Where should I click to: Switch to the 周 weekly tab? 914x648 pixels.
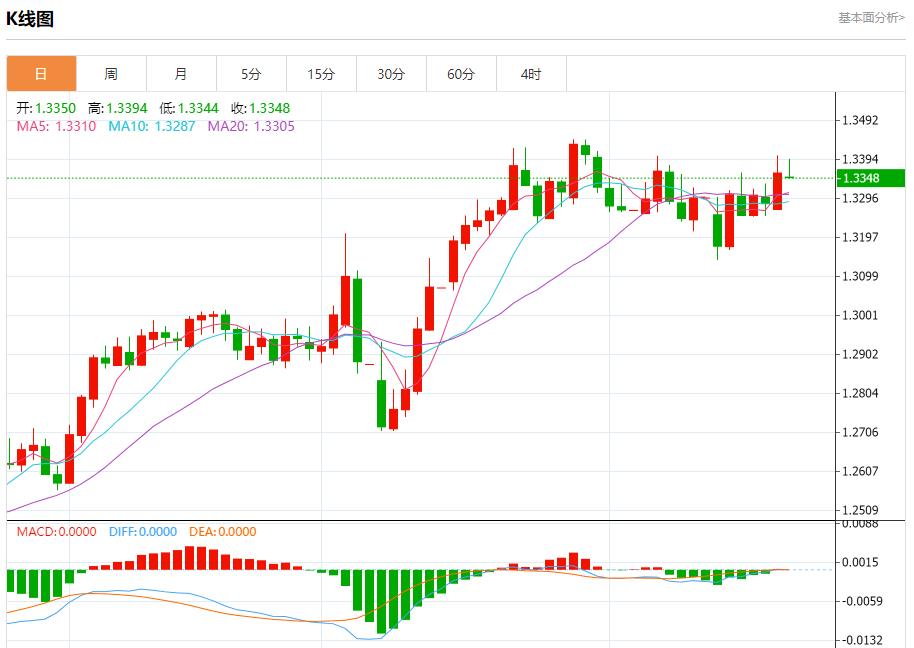111,74
